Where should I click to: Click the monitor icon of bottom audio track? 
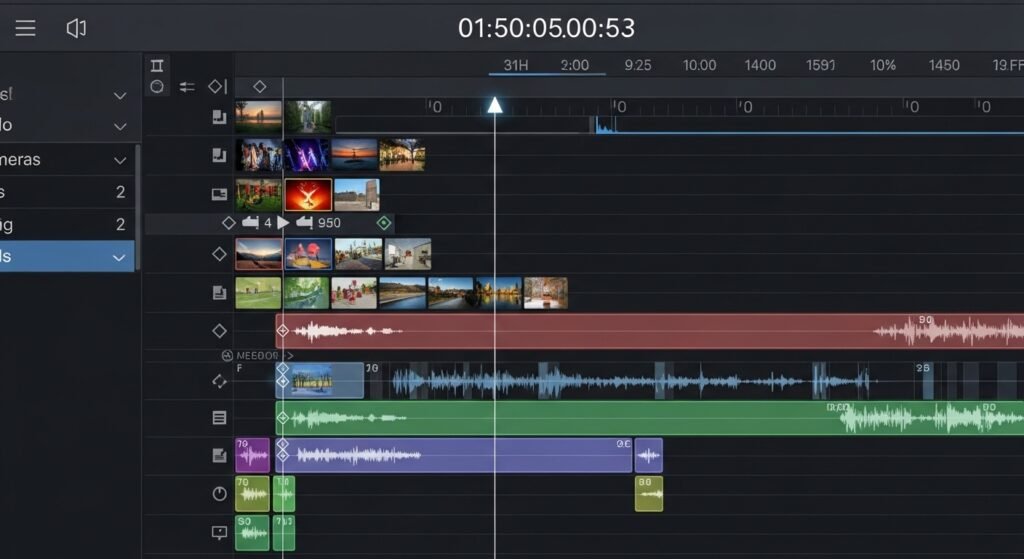pyautogui.click(x=219, y=532)
